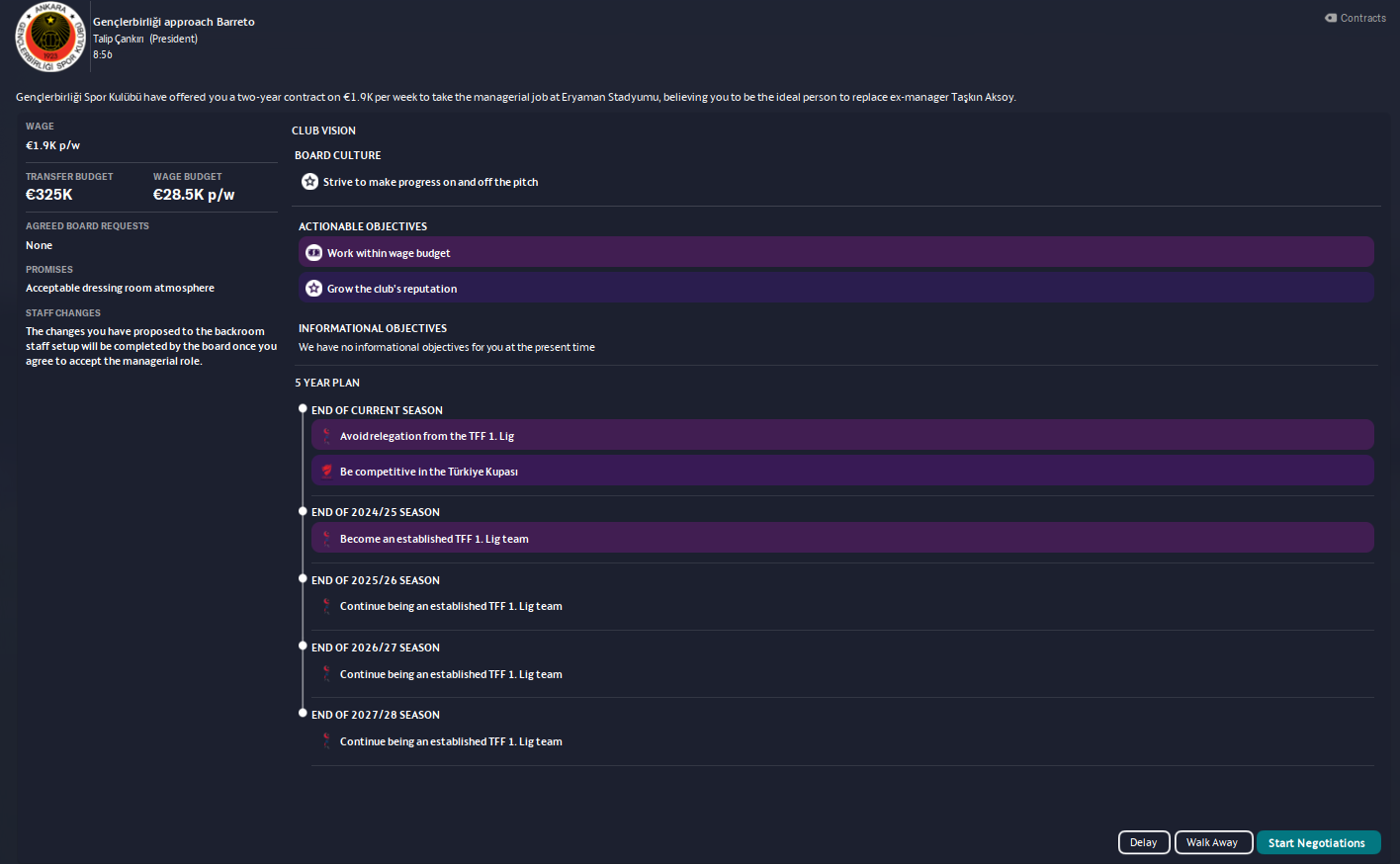
Task: Click "None" under Agreed Board Requests
Action: point(40,245)
